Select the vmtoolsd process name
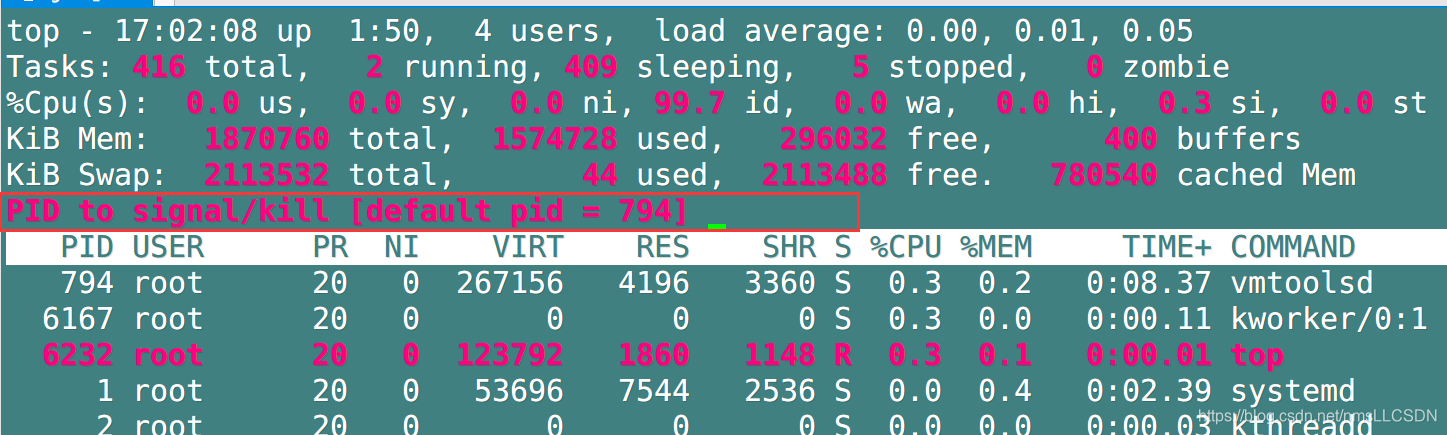The width and height of the screenshot is (1447, 435). 1302,283
